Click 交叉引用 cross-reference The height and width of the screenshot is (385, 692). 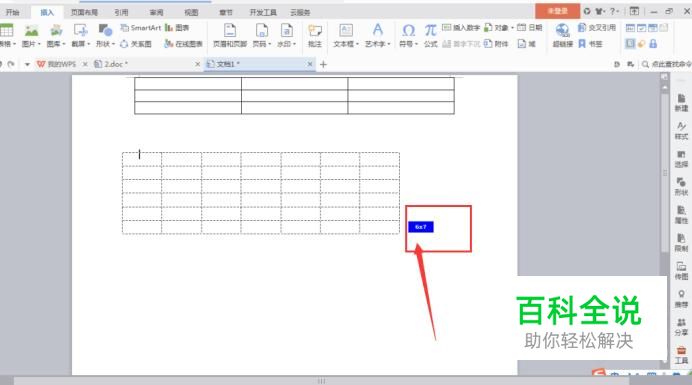597,28
